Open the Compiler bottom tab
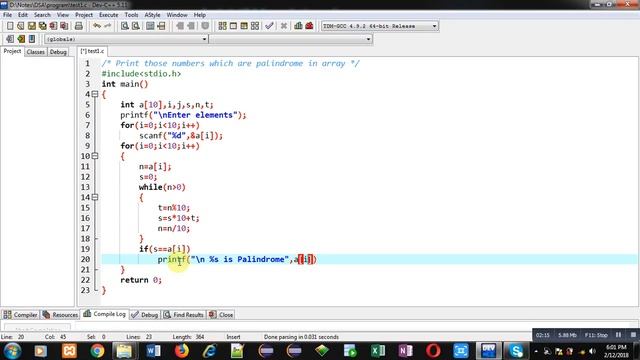Screen dimensions: 640x360 20,315
